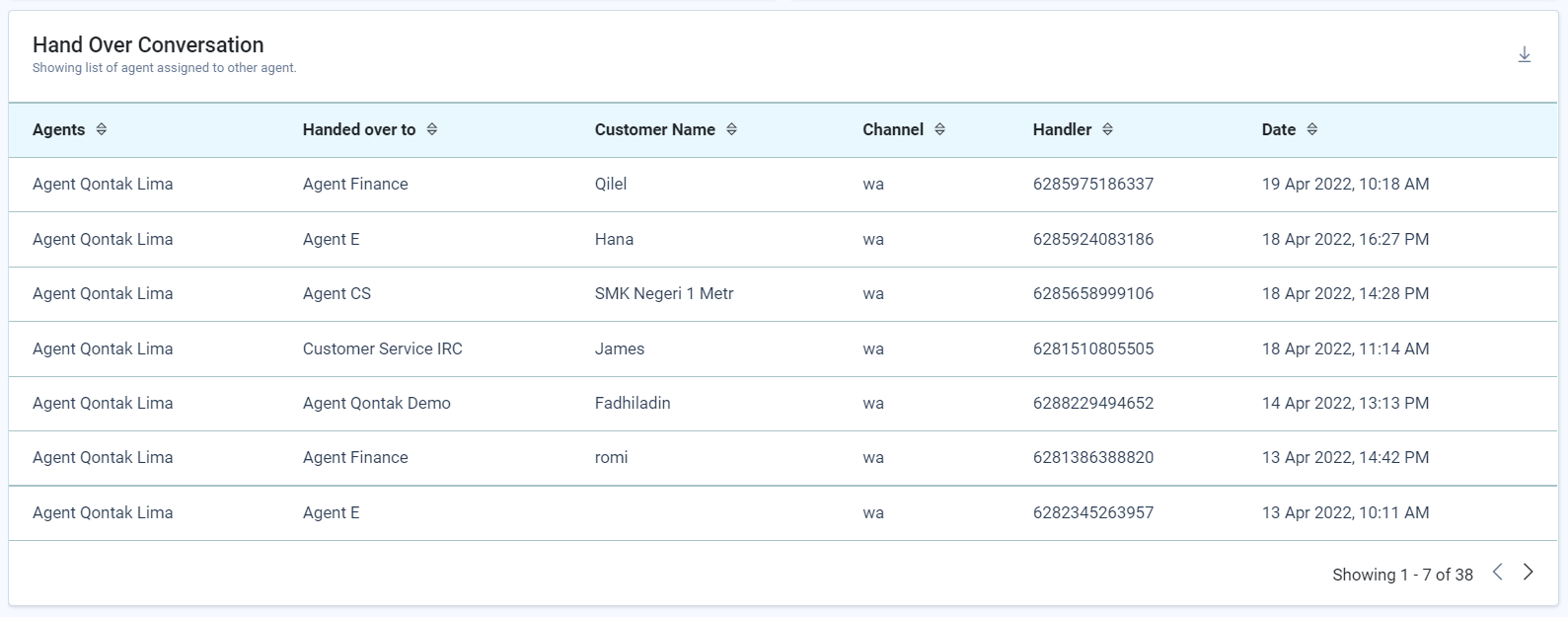
Task: Click the Agents column header label
Action: 59,129
